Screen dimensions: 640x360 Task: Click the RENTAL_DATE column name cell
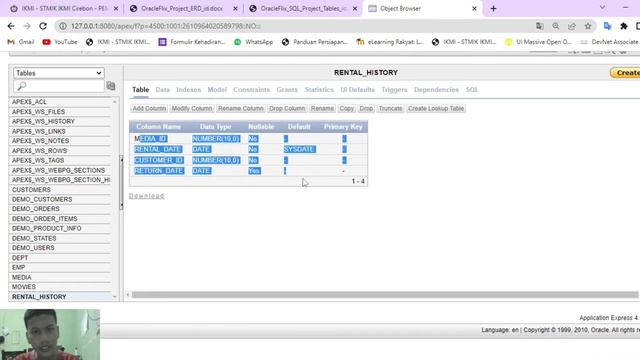[x=158, y=149]
